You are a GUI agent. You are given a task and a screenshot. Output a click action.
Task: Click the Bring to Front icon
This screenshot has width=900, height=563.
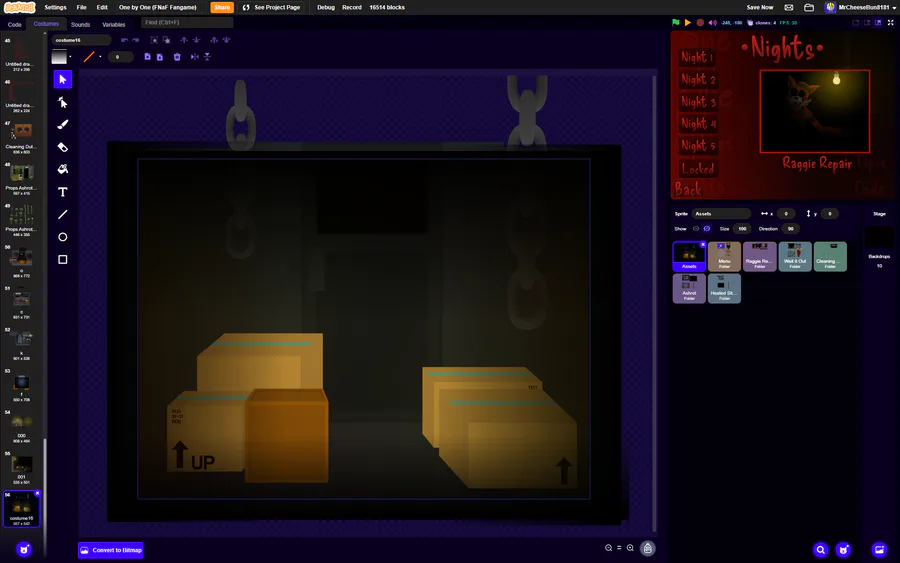point(214,40)
